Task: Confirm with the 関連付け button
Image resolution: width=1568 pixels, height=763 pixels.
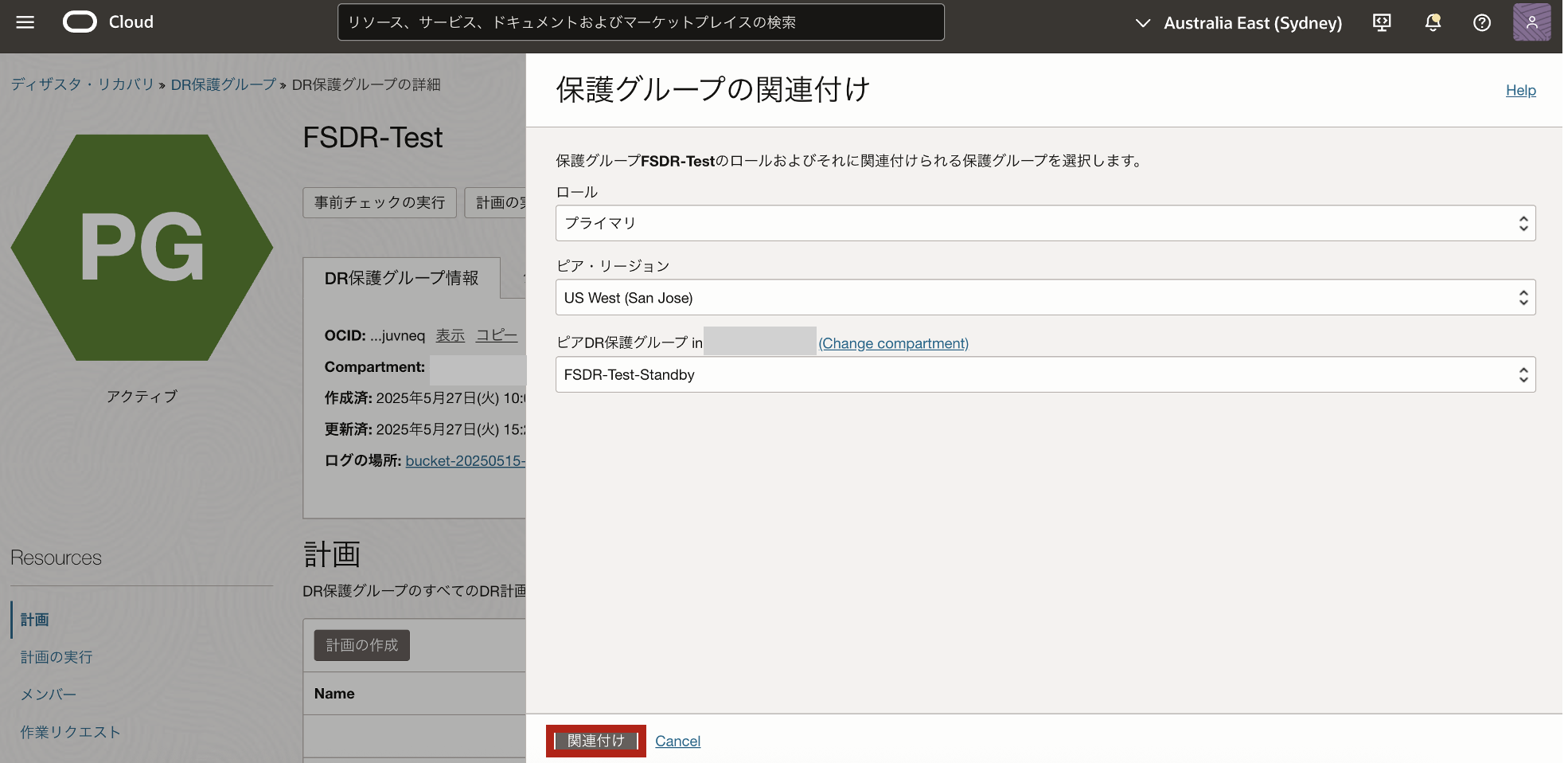Action: (595, 741)
